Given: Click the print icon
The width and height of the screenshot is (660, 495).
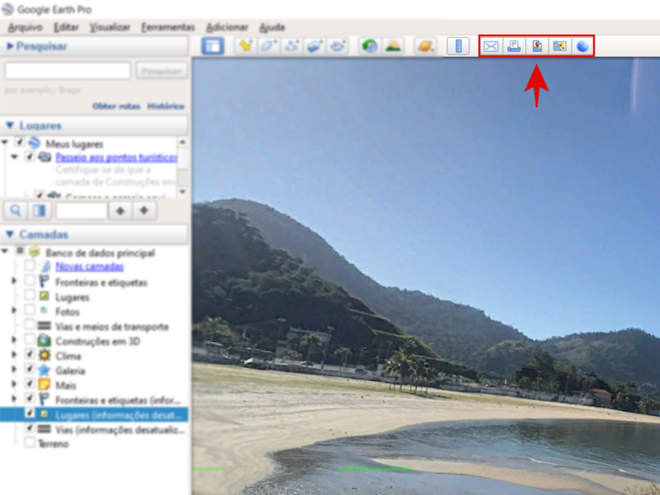Looking at the screenshot, I should (x=514, y=46).
